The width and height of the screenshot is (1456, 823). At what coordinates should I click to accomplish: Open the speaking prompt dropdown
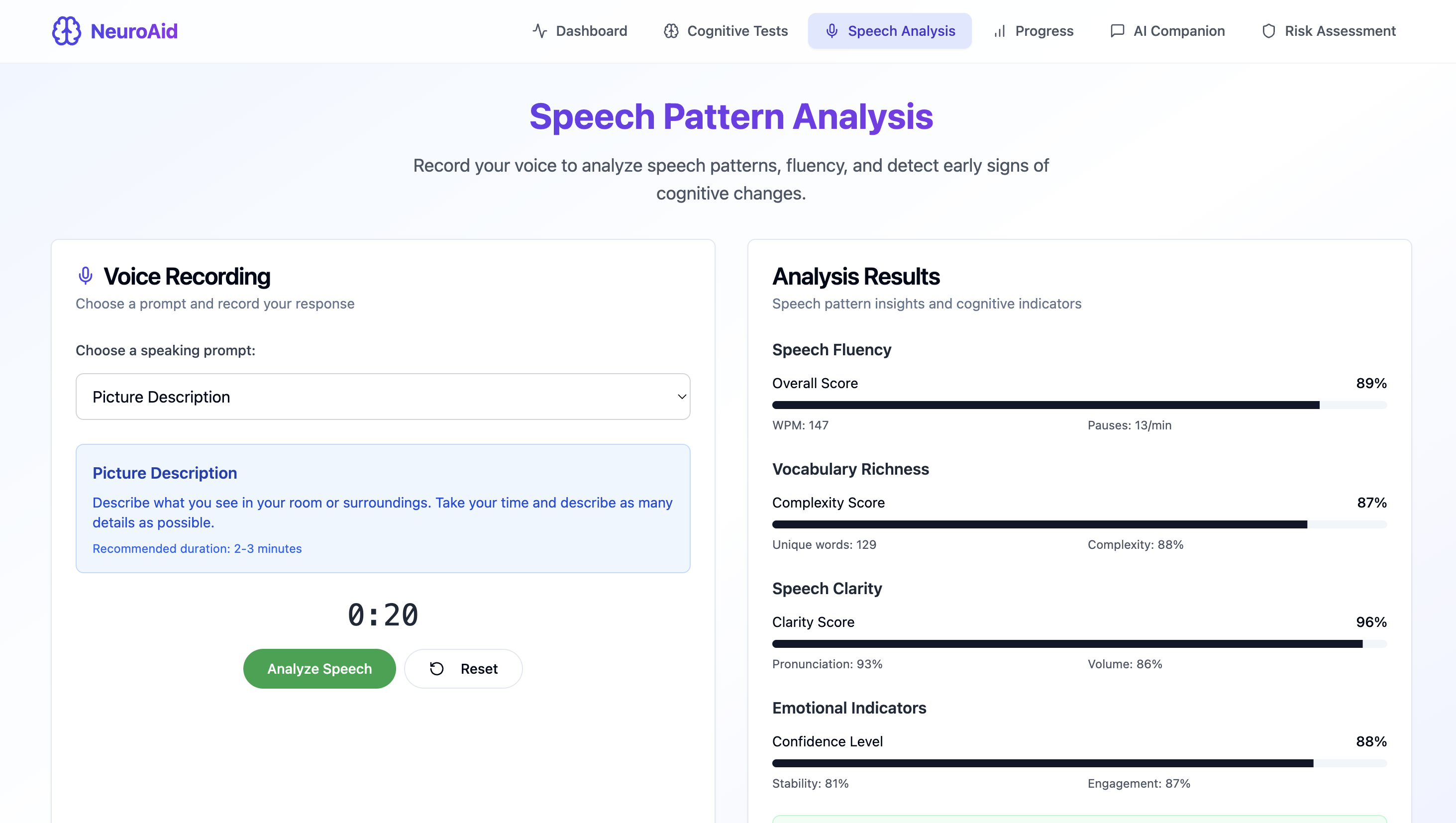(x=383, y=396)
